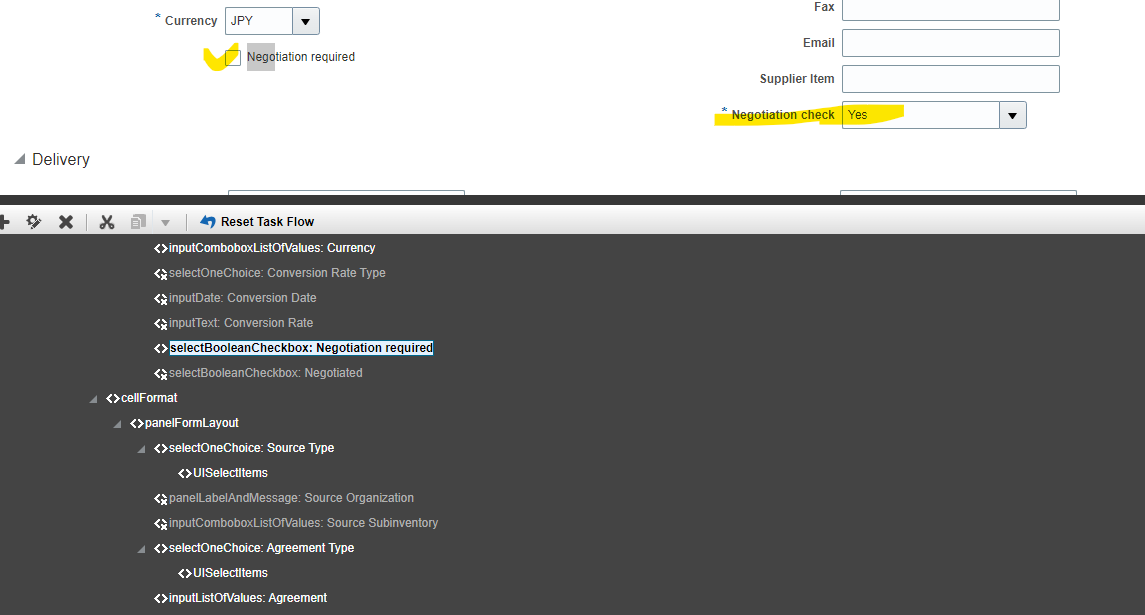The image size is (1145, 615).
Task: Select the Cut scissors icon
Action: (106, 222)
